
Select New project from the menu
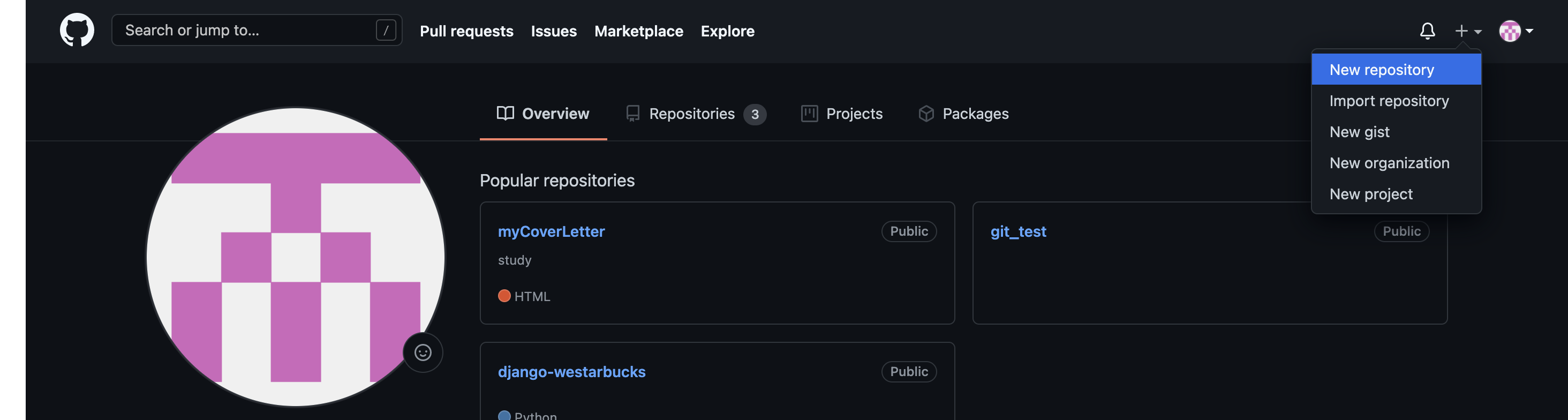pos(1371,193)
